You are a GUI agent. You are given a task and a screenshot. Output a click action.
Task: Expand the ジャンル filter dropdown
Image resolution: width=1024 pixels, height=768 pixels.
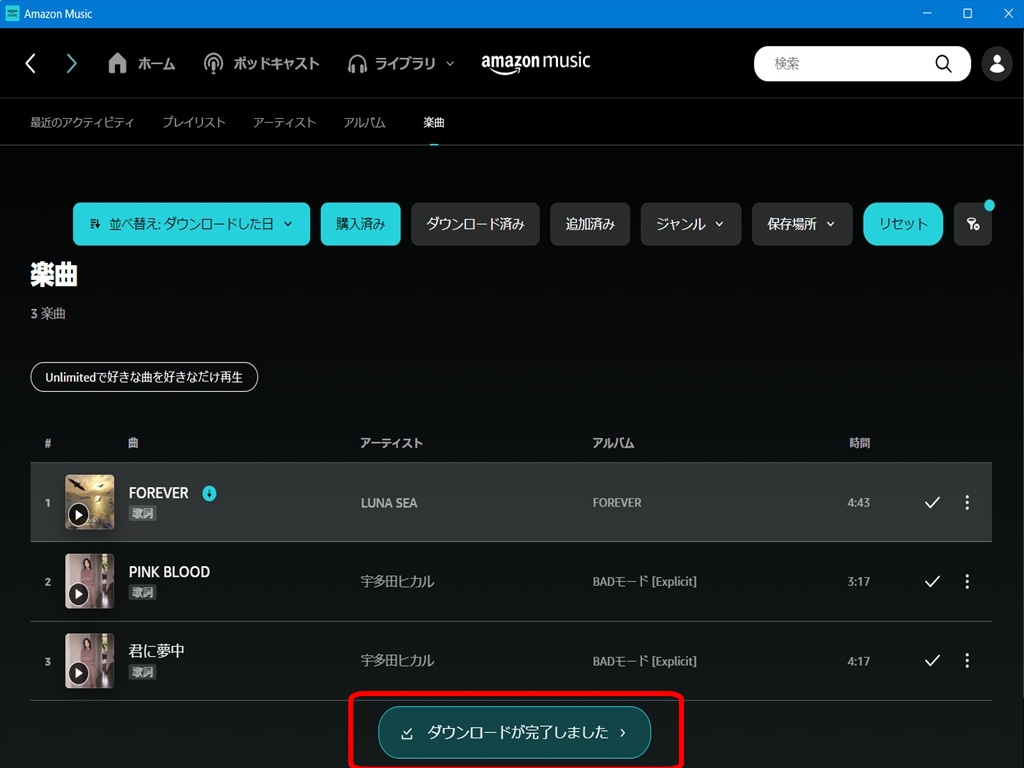pos(691,224)
